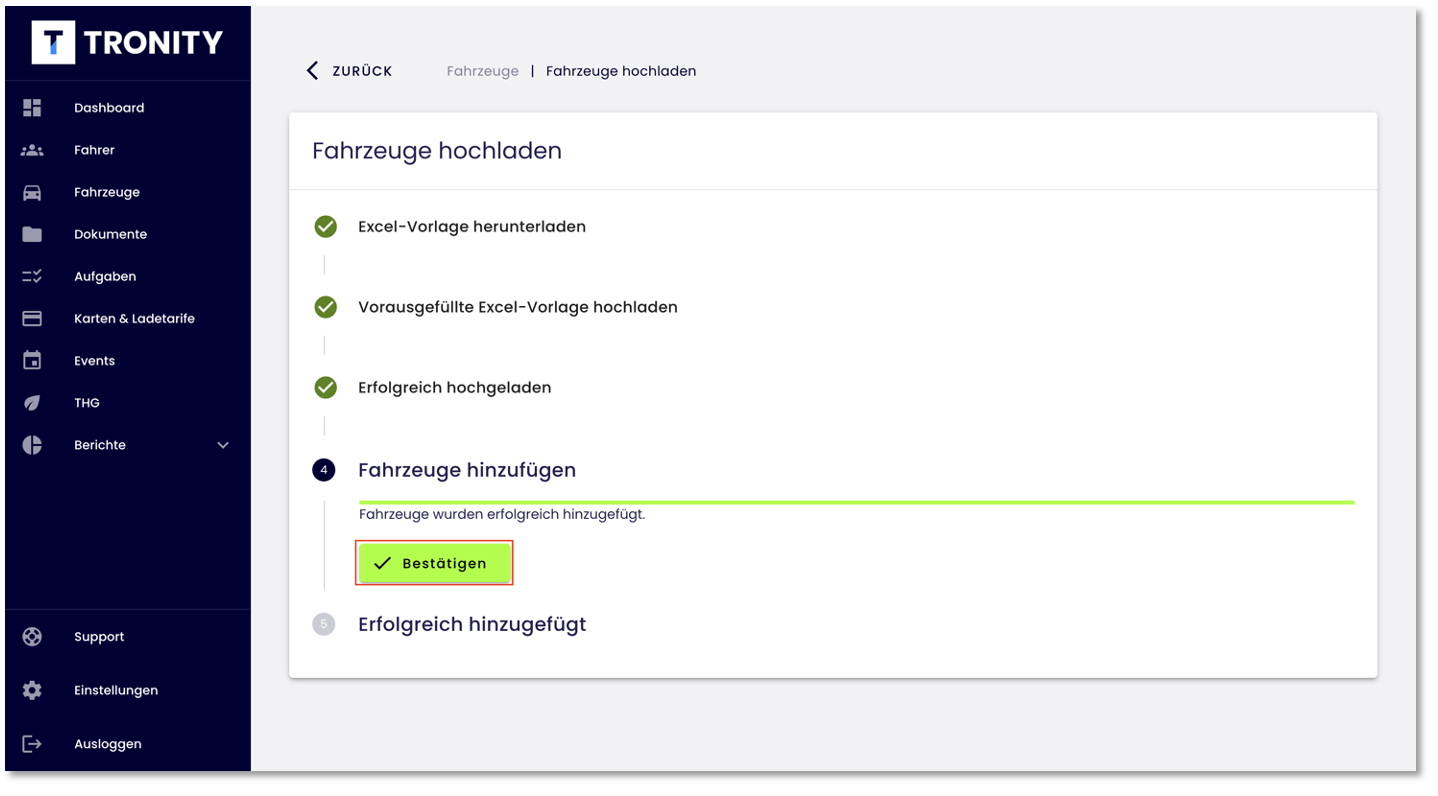
Task: Go back using ZURÜCK
Action: 362,71
